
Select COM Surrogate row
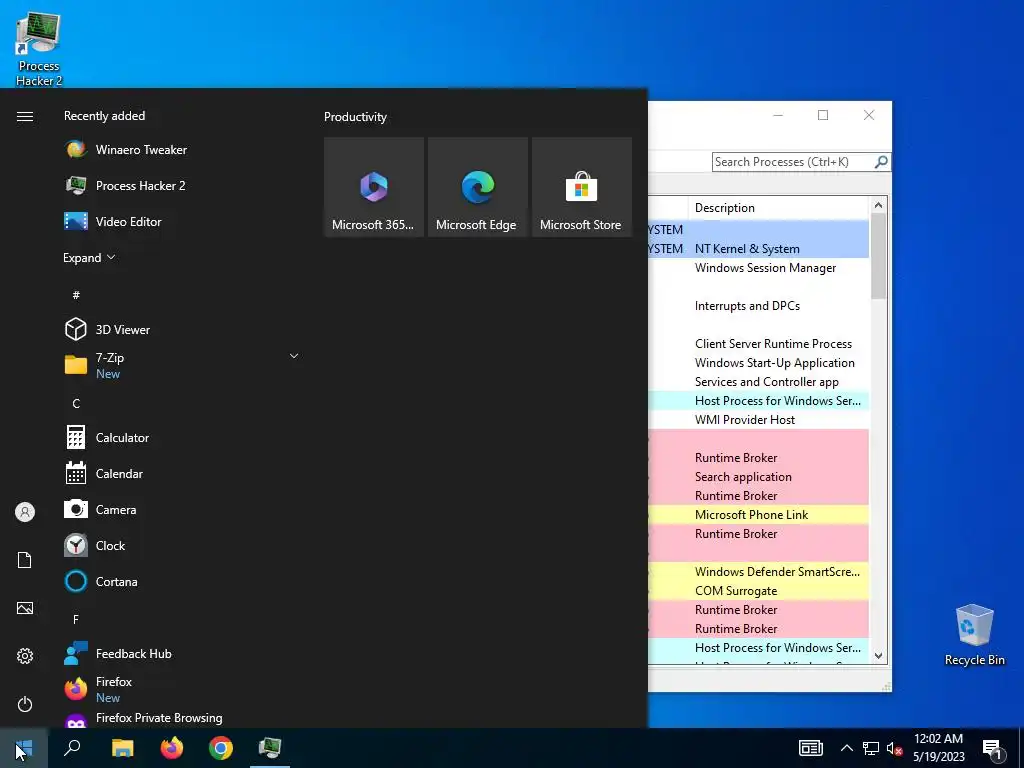[759, 590]
